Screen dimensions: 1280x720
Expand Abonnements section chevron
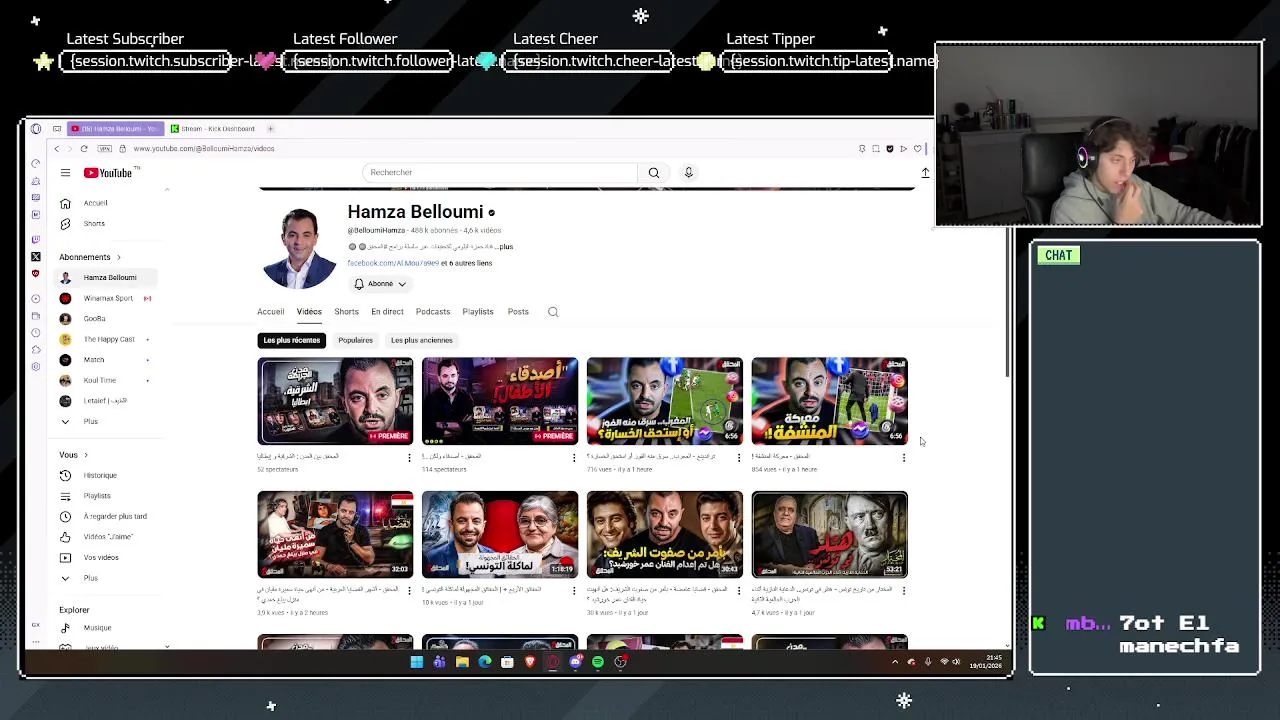tap(118, 258)
